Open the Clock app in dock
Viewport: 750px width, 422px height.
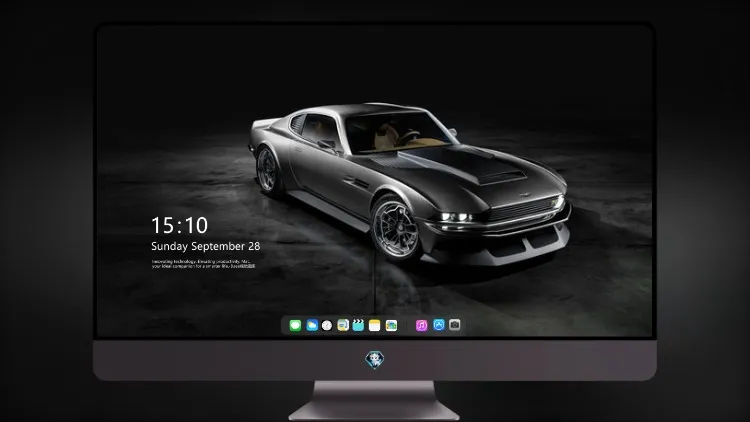click(x=327, y=325)
